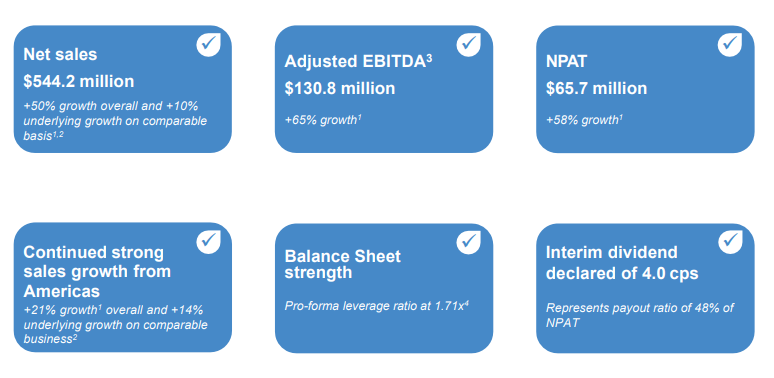Click the Balance Sheet strength heading
Viewport: 774px width, 378px height.
pos(343,264)
